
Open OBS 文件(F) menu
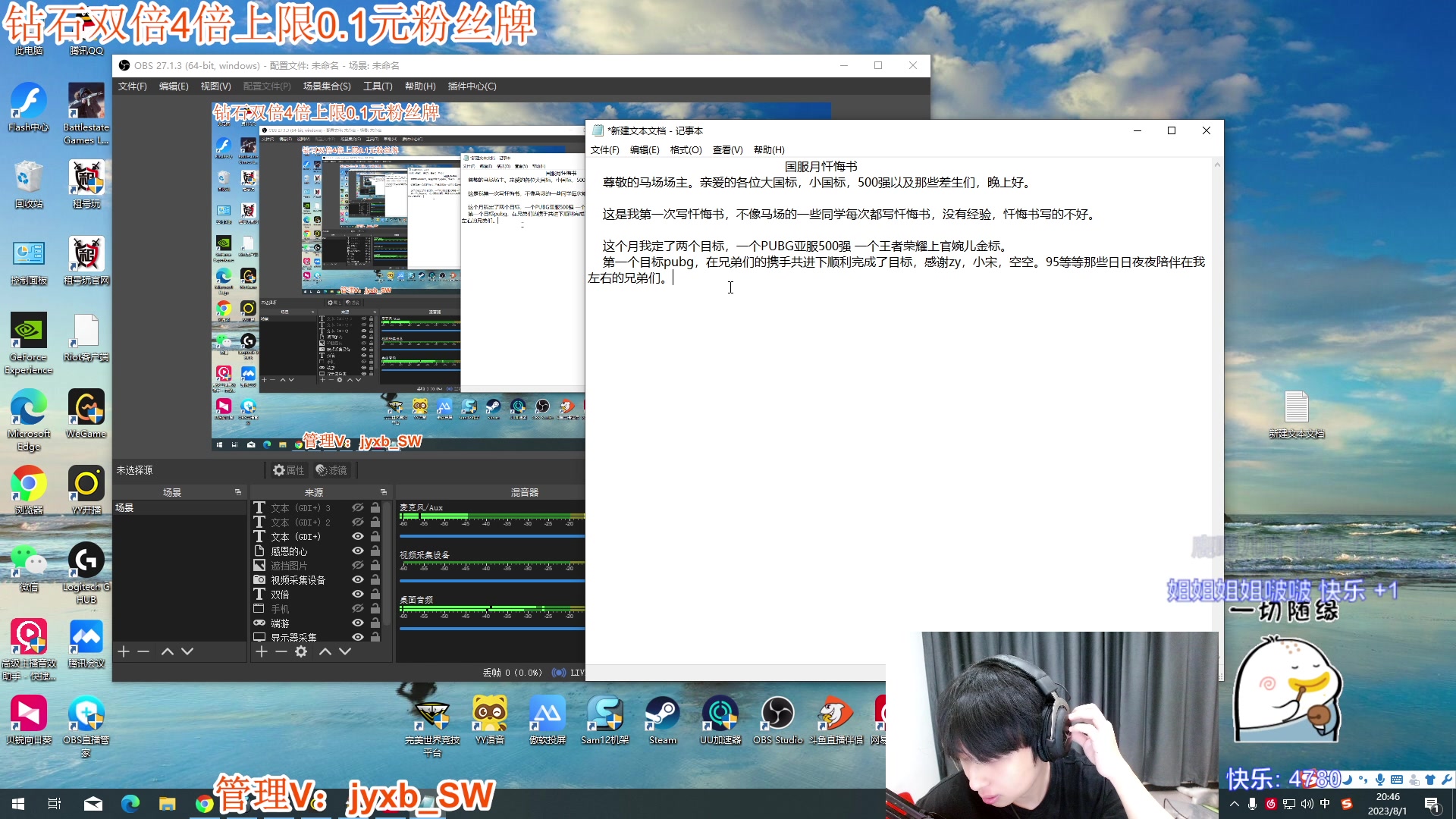click(133, 86)
